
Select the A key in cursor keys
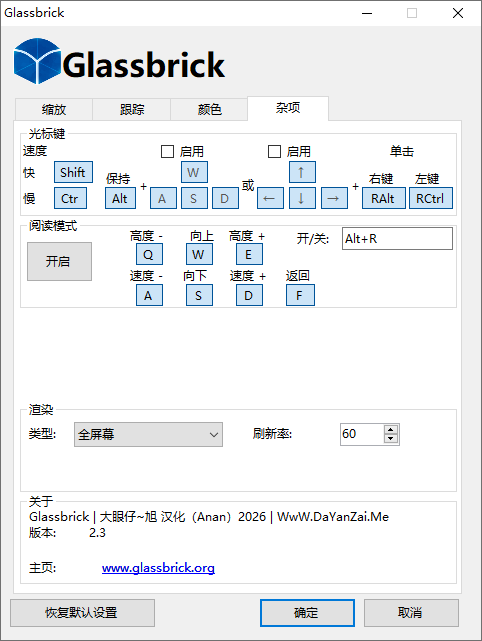pos(163,198)
